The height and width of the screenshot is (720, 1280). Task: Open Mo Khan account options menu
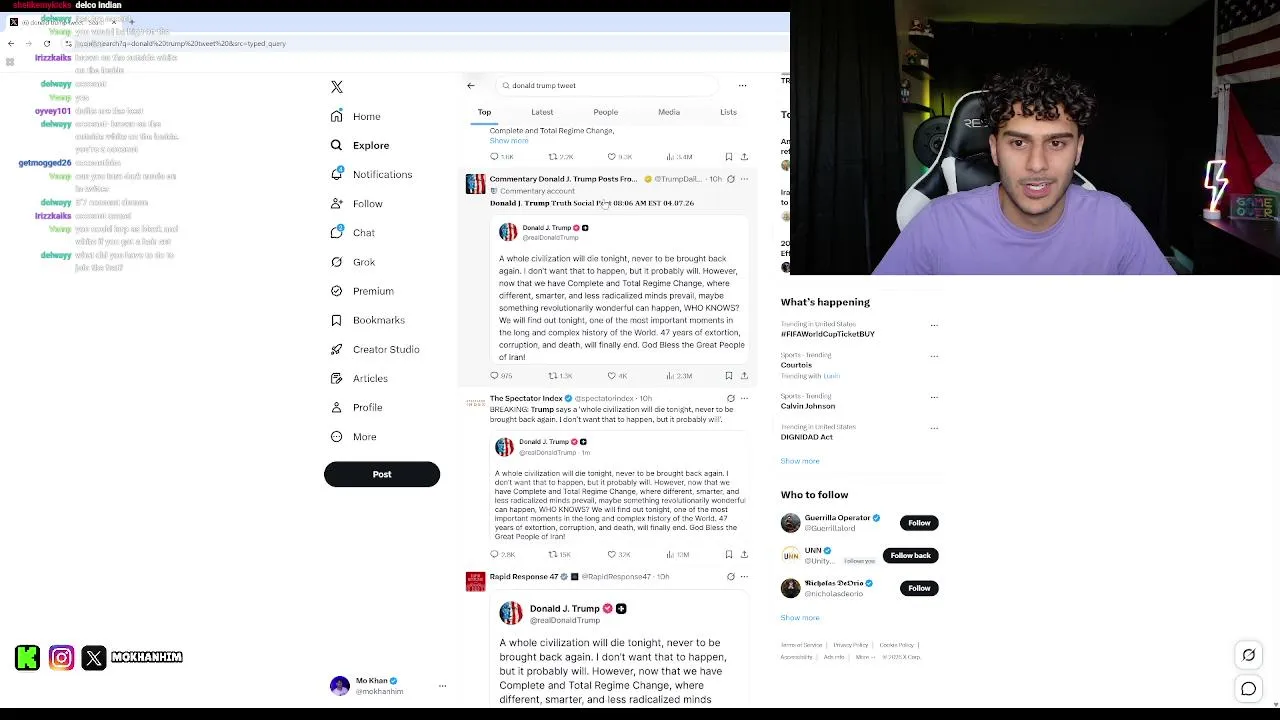[442, 686]
